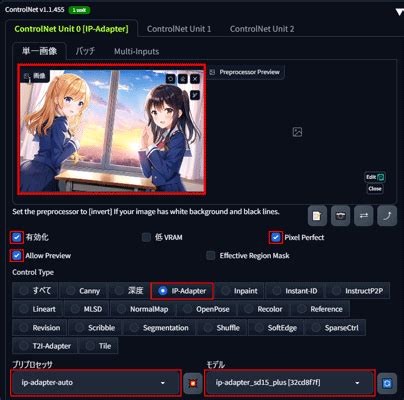Select the brush tool on the image
Viewport: 404px width, 400px height.
pyautogui.click(x=195, y=95)
